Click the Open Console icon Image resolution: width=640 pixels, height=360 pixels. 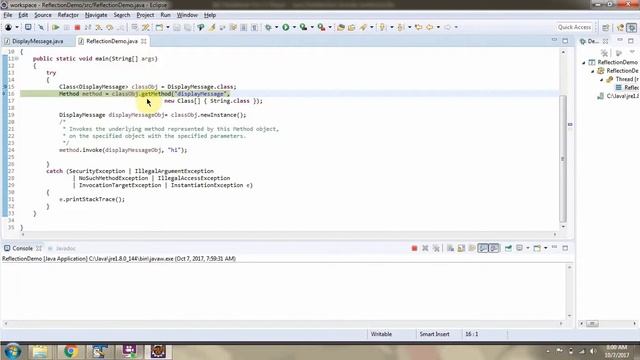click(x=537, y=248)
